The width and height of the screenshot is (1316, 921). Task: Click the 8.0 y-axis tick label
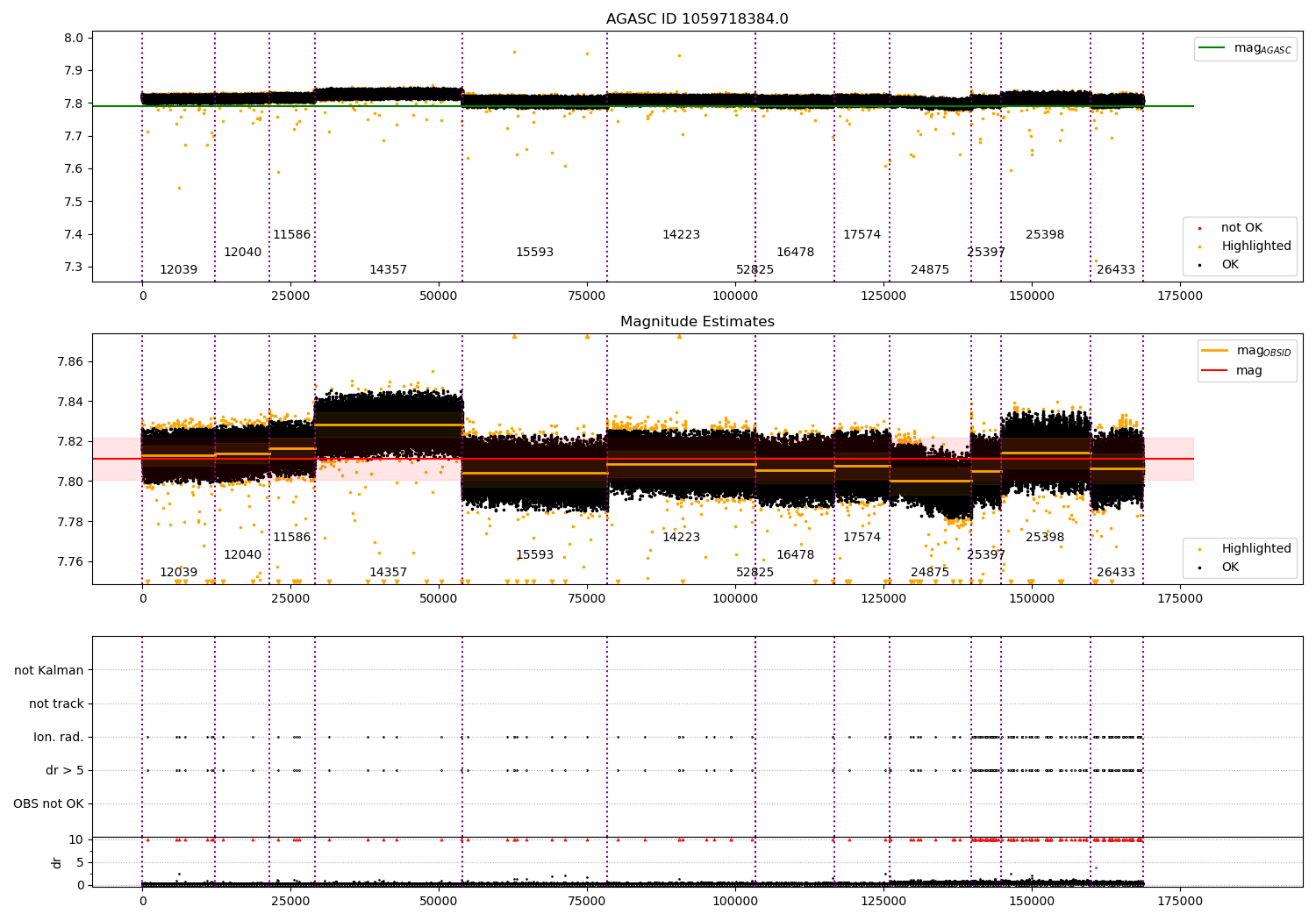click(75, 38)
